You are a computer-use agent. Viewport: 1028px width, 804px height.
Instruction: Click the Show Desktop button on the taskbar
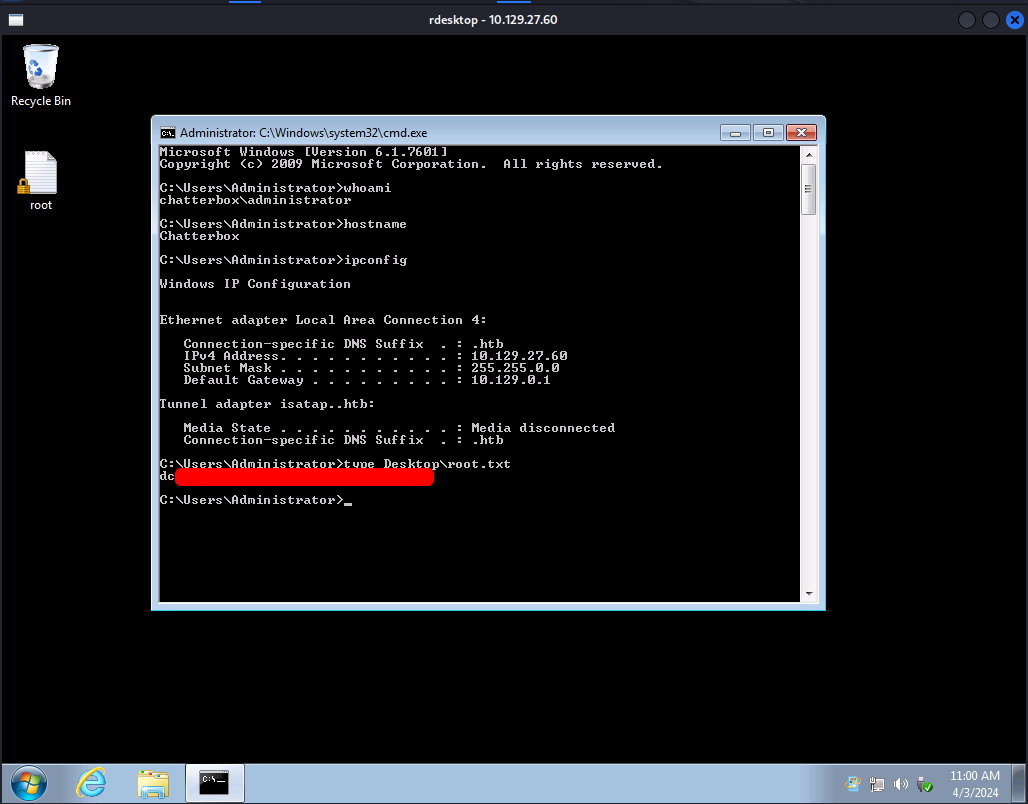(1020, 783)
